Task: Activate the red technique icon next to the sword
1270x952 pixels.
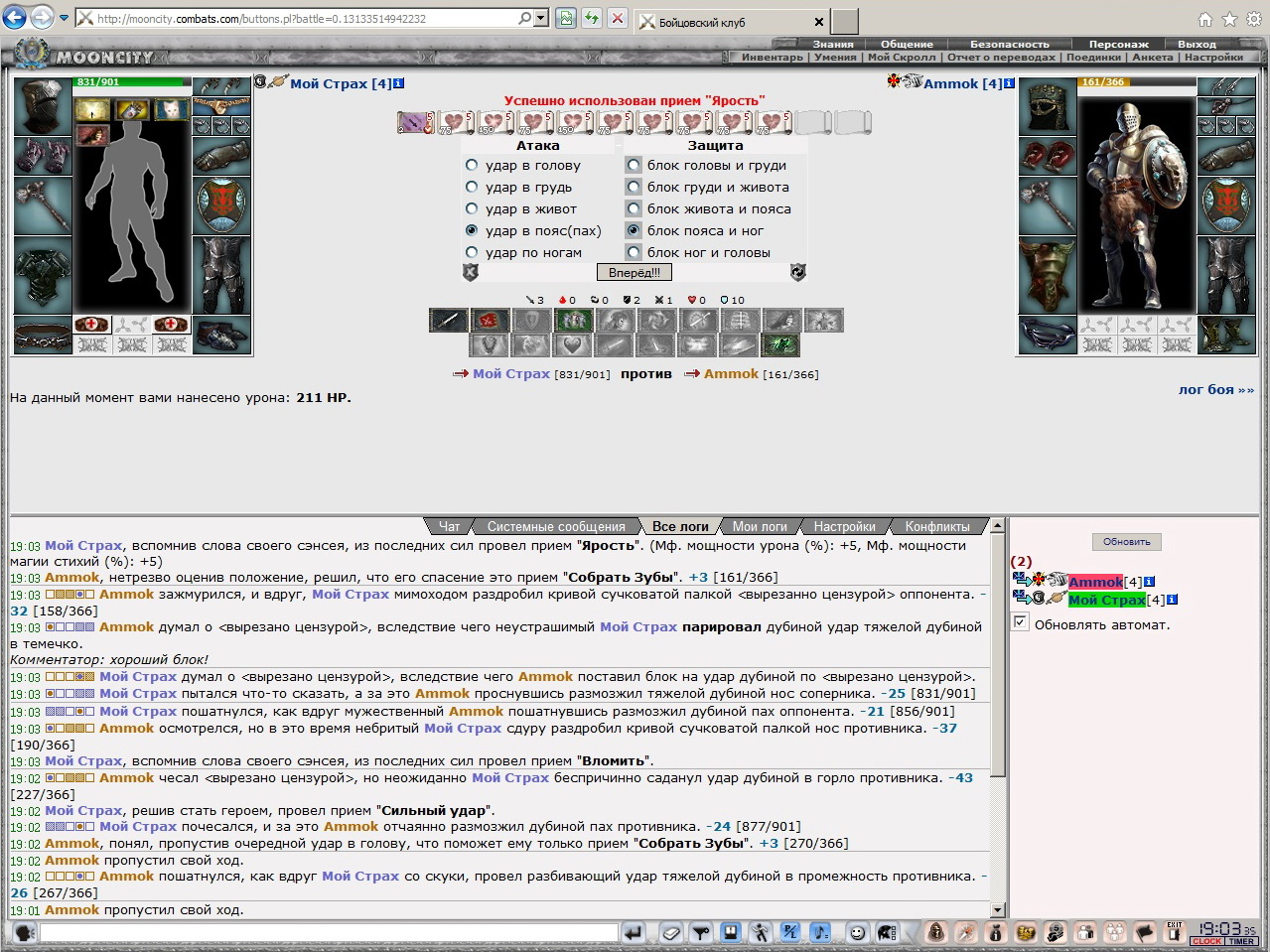Action: click(x=491, y=320)
